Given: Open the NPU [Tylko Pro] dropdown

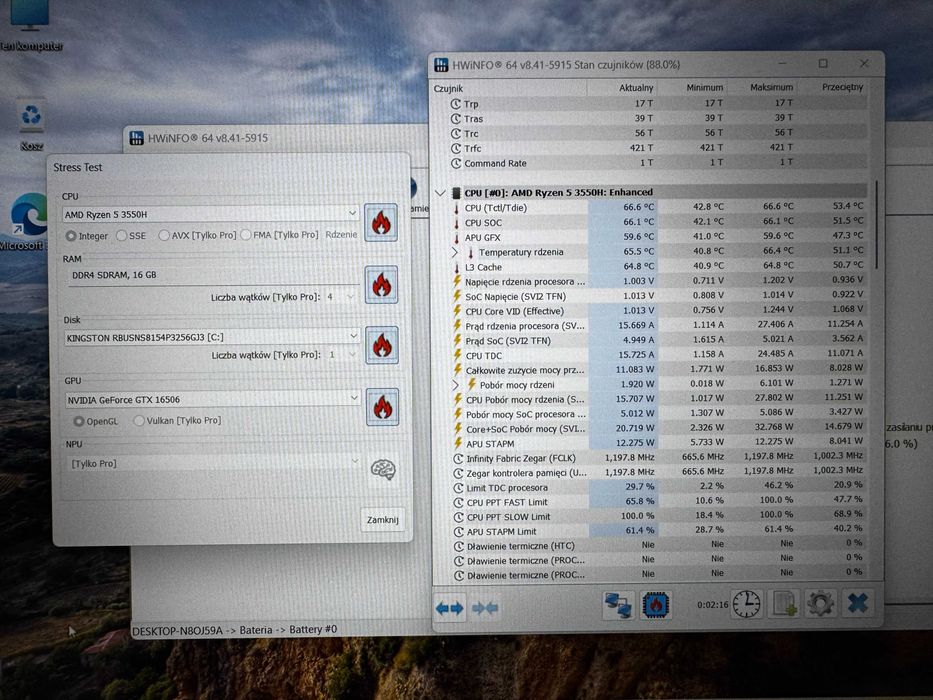Looking at the screenshot, I should click(x=214, y=462).
